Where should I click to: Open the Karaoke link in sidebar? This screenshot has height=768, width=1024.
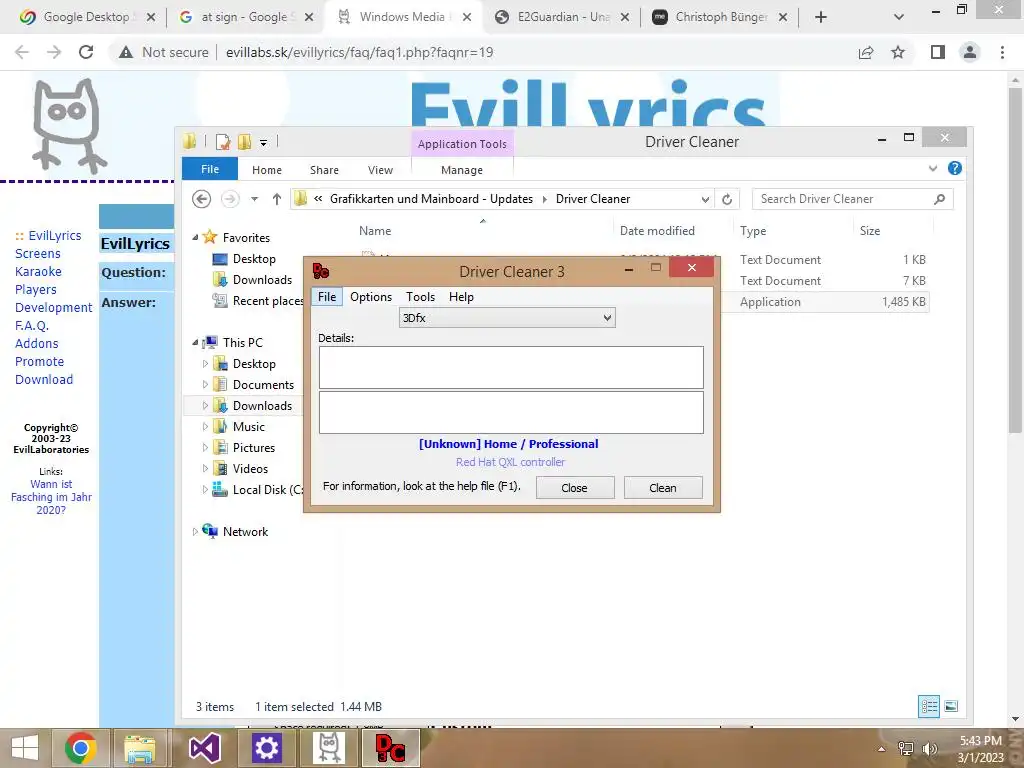(x=38, y=272)
